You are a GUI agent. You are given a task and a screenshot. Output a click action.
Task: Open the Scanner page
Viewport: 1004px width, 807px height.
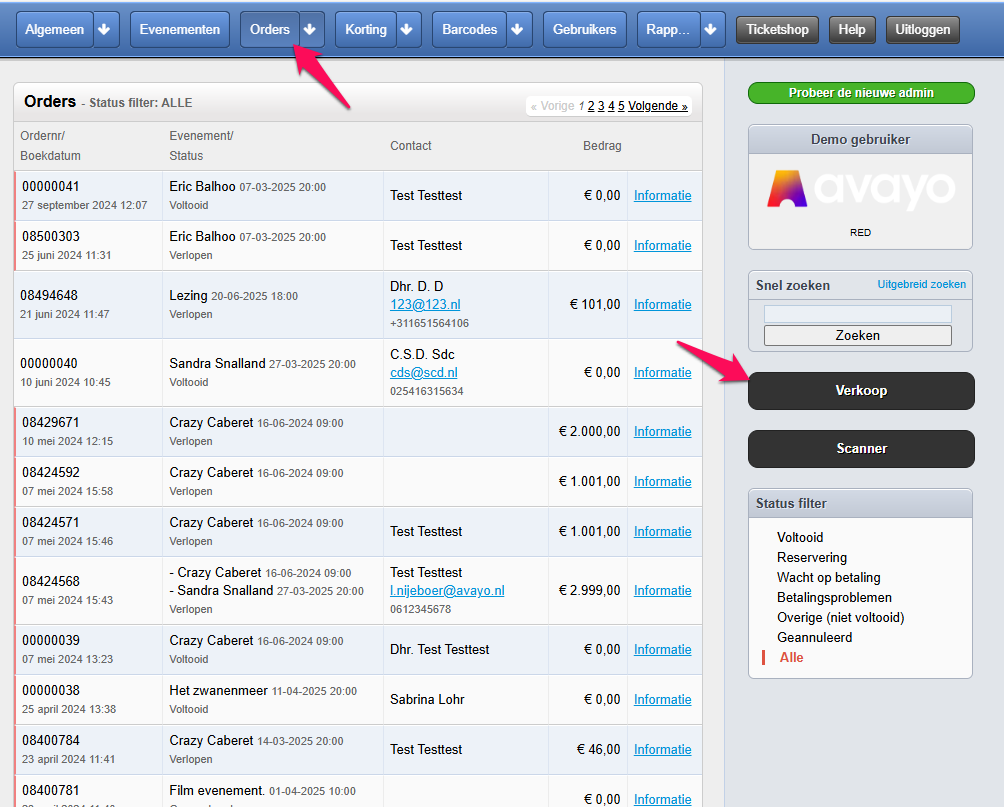point(861,448)
